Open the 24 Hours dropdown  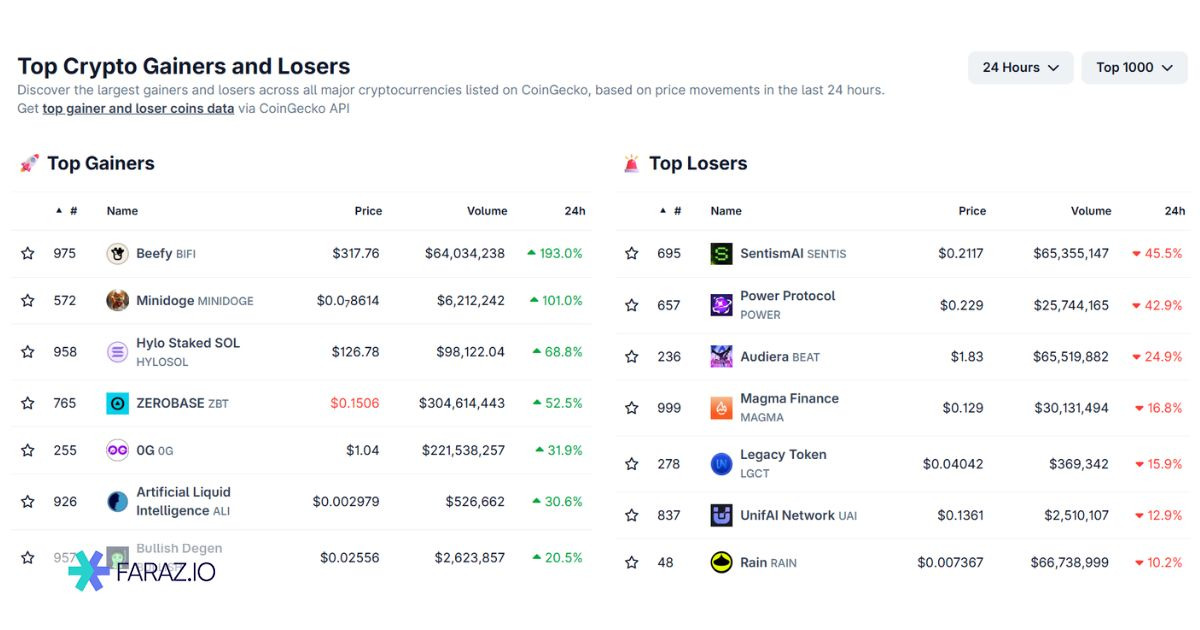click(x=1020, y=67)
